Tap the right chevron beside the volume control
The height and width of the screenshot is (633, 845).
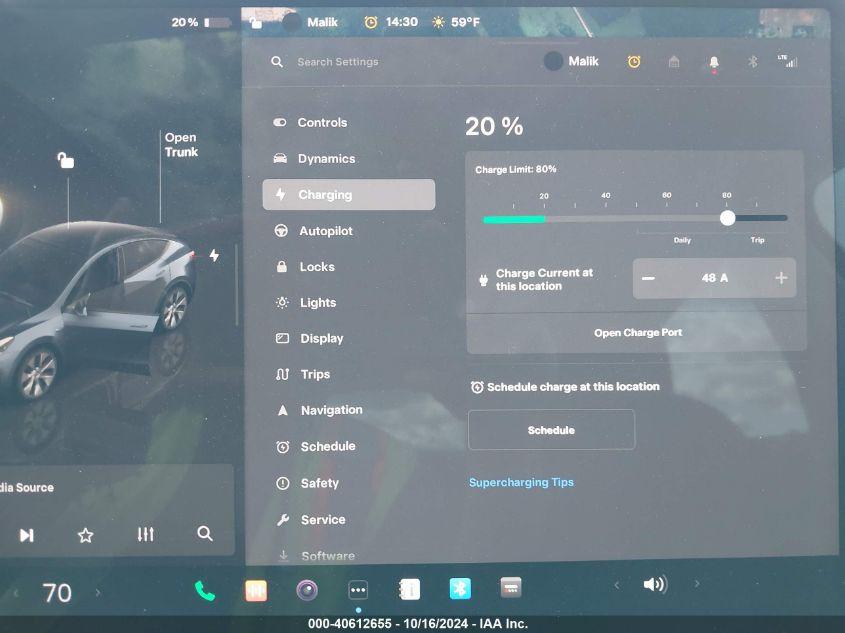(x=695, y=585)
